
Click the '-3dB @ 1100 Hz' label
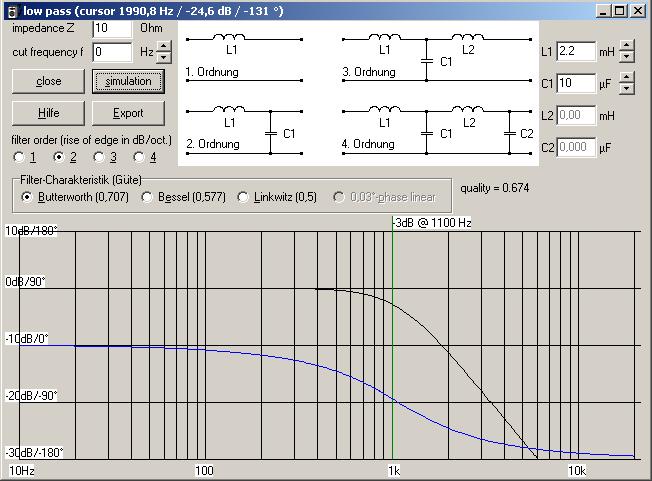coord(433,223)
